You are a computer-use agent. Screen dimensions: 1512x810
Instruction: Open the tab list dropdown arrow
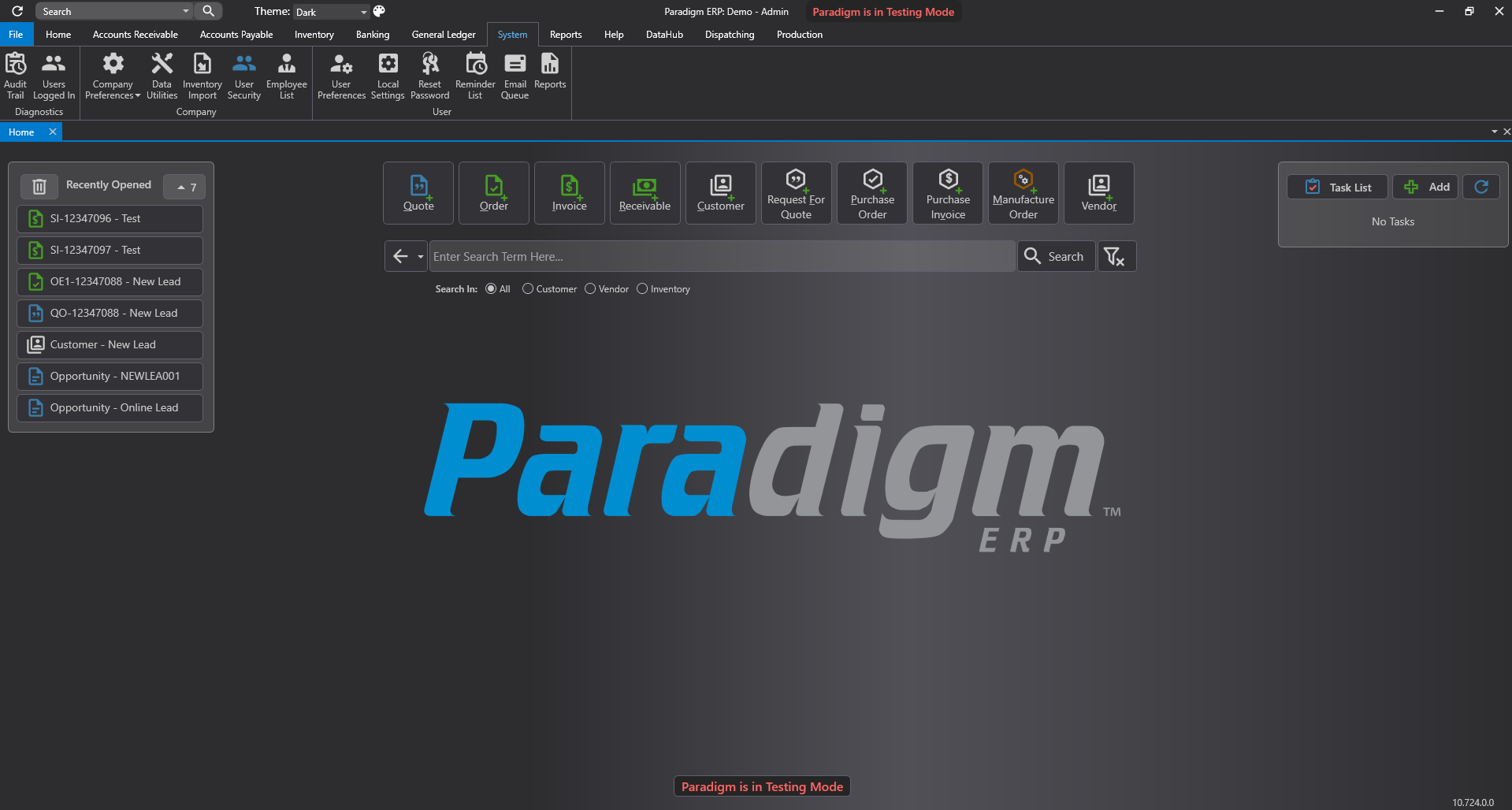click(1495, 132)
